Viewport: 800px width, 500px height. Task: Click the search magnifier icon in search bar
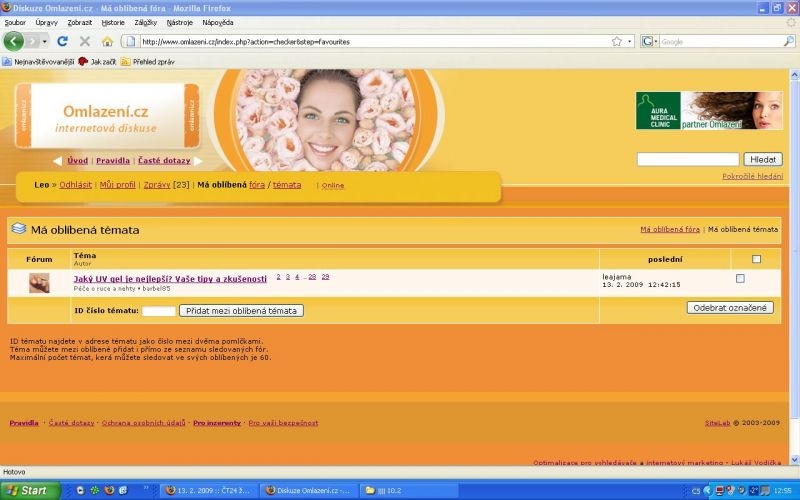(x=789, y=41)
